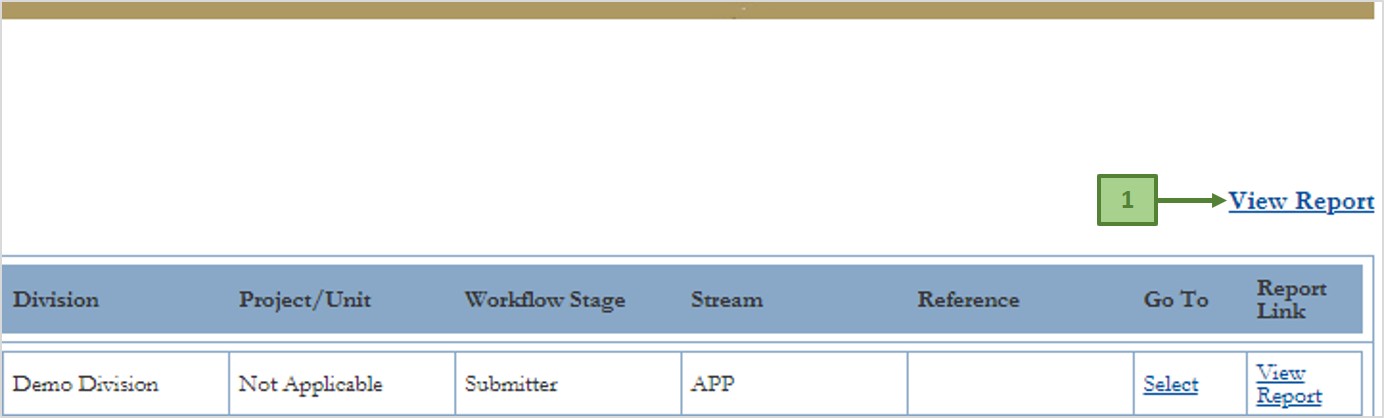Open View Report in the Demo Division row

pyautogui.click(x=1288, y=385)
